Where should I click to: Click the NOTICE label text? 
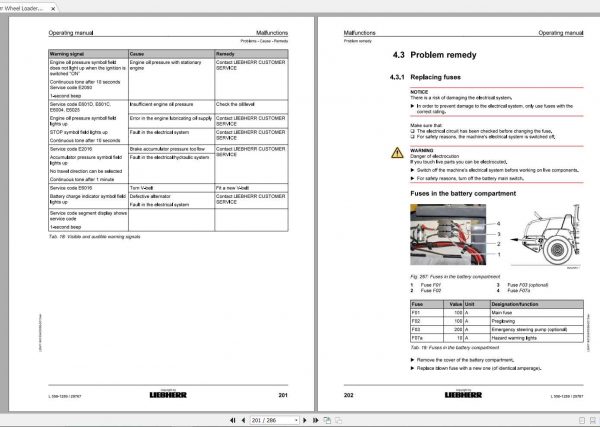coord(419,92)
